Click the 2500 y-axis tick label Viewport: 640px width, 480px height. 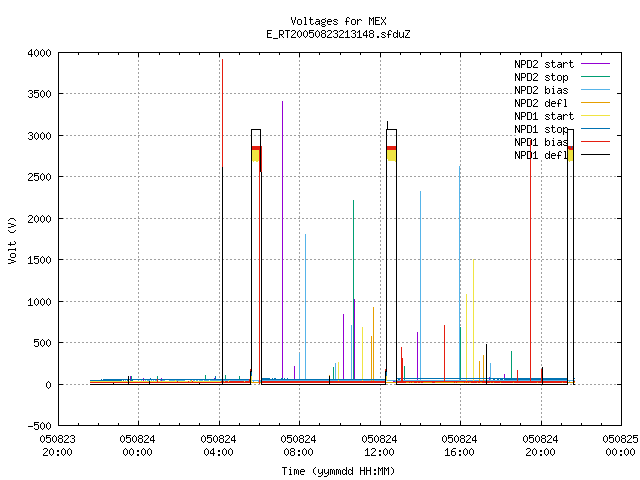(39, 177)
